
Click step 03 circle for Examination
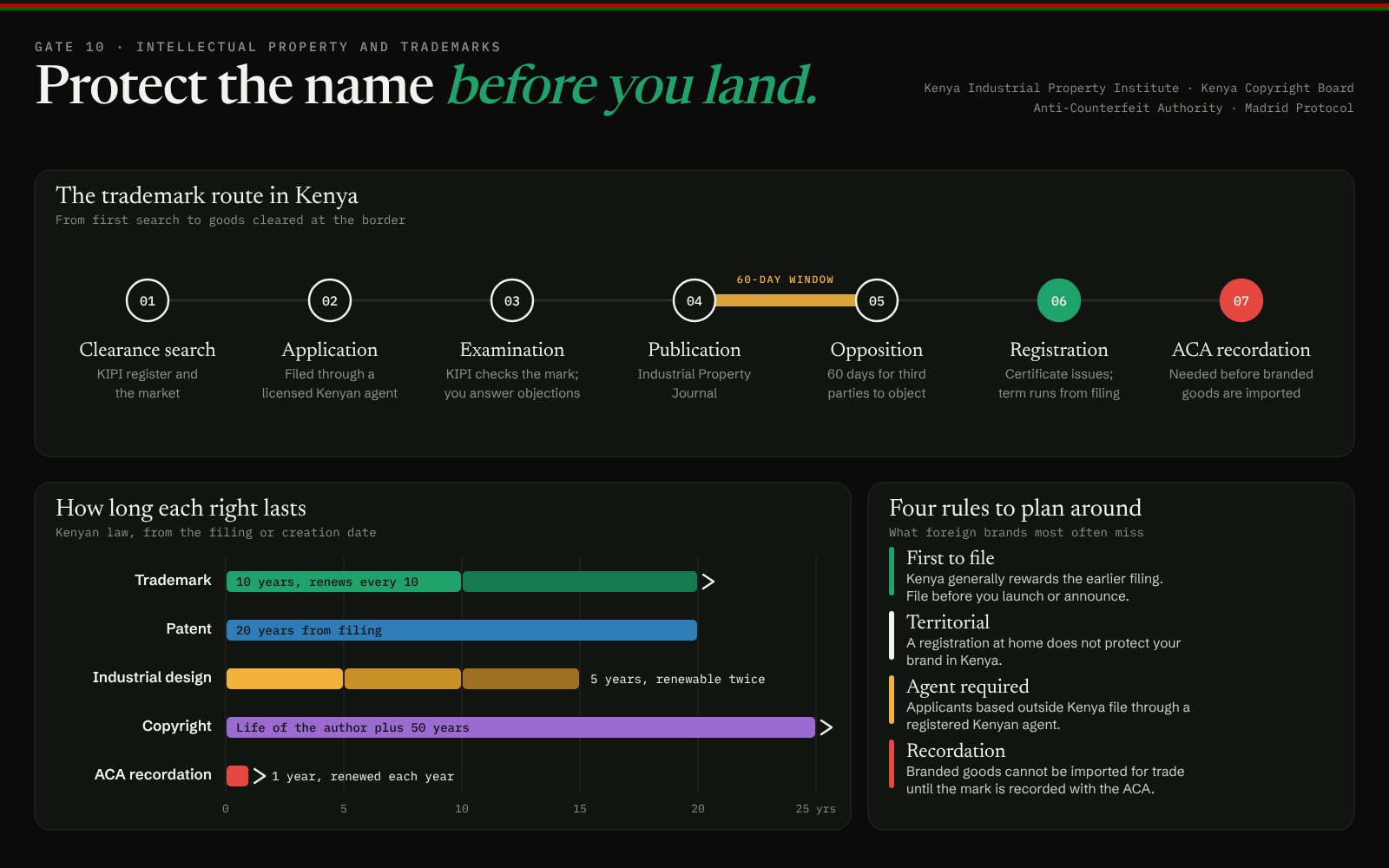pyautogui.click(x=512, y=300)
